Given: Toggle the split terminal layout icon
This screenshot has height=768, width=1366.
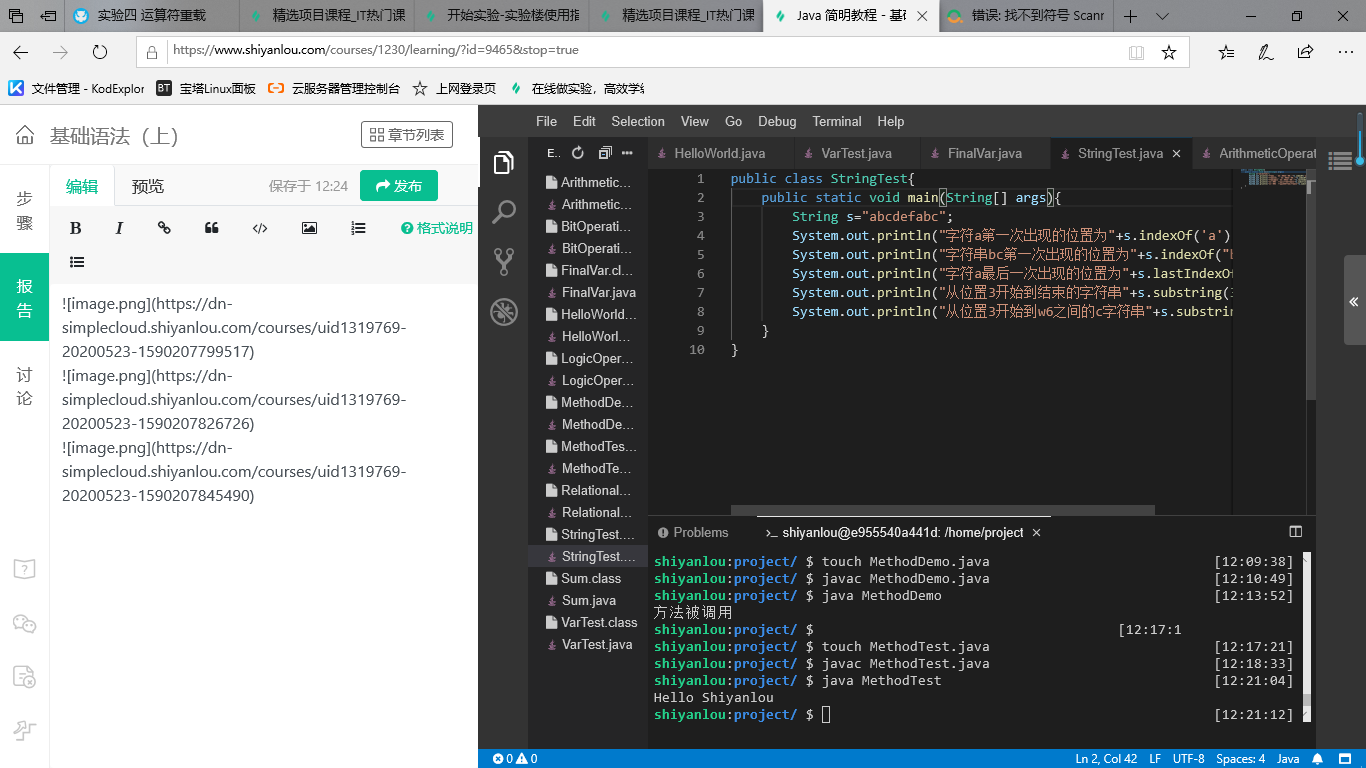Looking at the screenshot, I should [x=1296, y=532].
